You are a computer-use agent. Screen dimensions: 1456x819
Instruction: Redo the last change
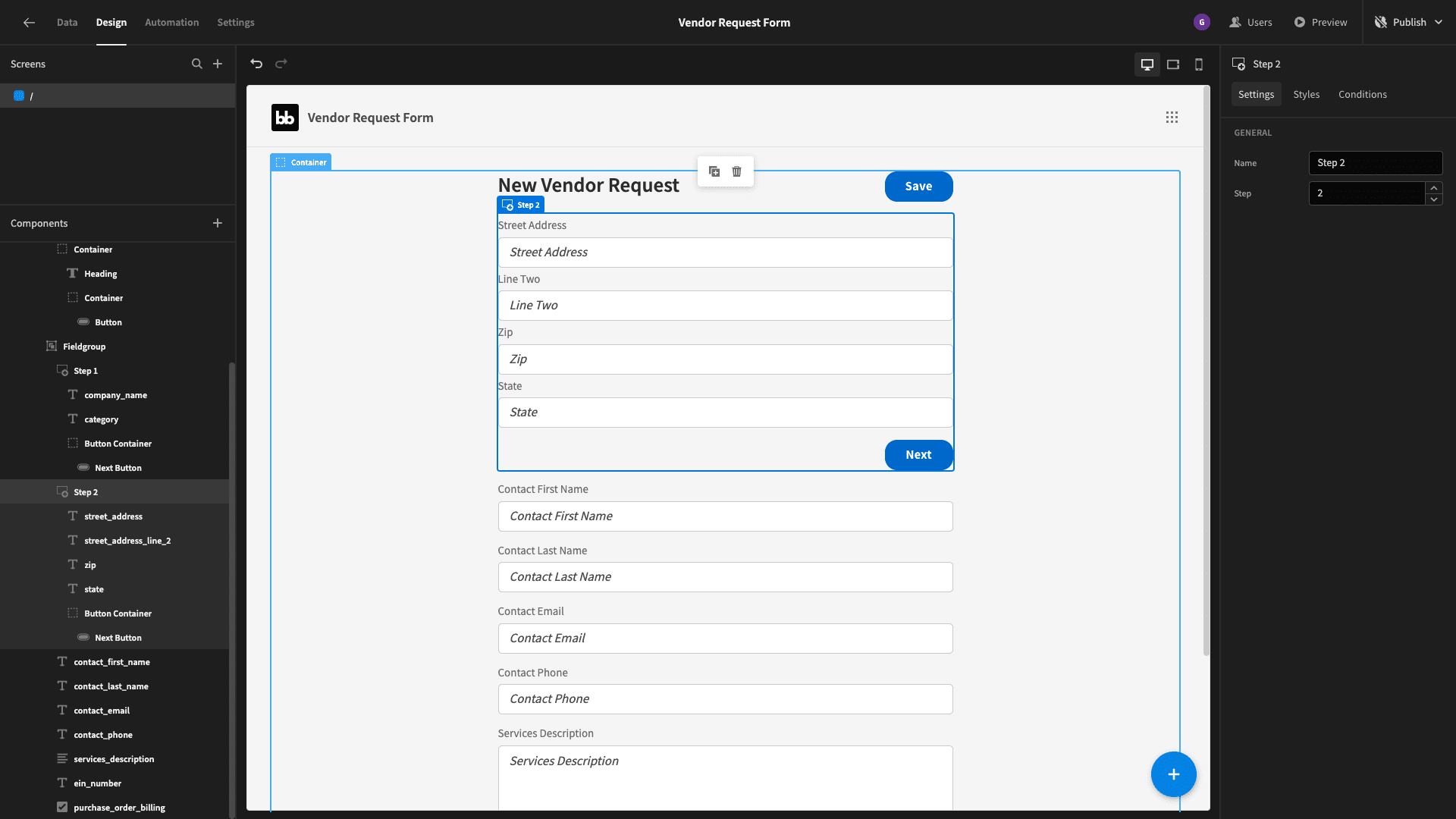[x=281, y=64]
